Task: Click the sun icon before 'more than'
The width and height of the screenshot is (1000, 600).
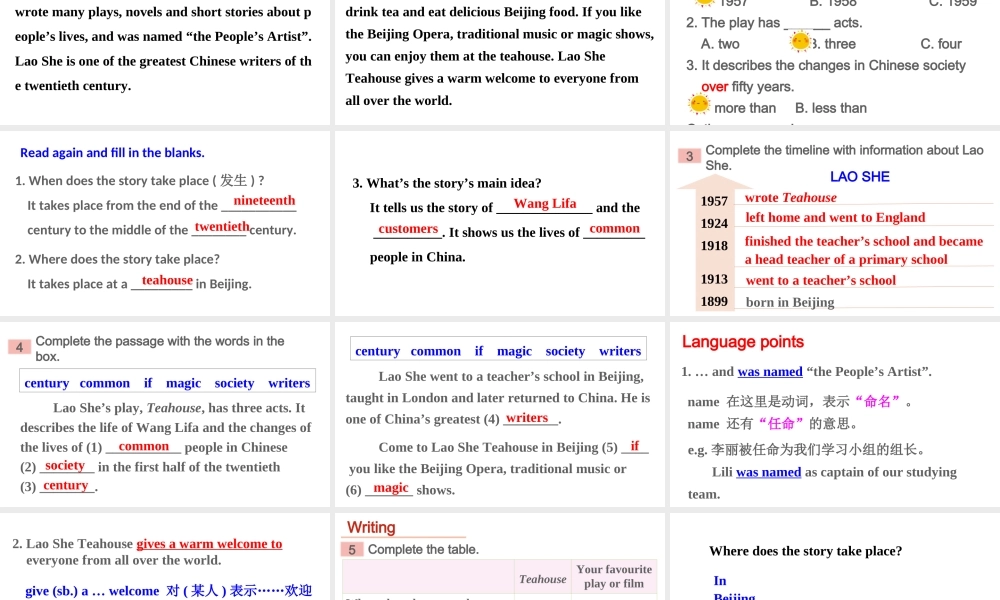Action: pos(699,105)
